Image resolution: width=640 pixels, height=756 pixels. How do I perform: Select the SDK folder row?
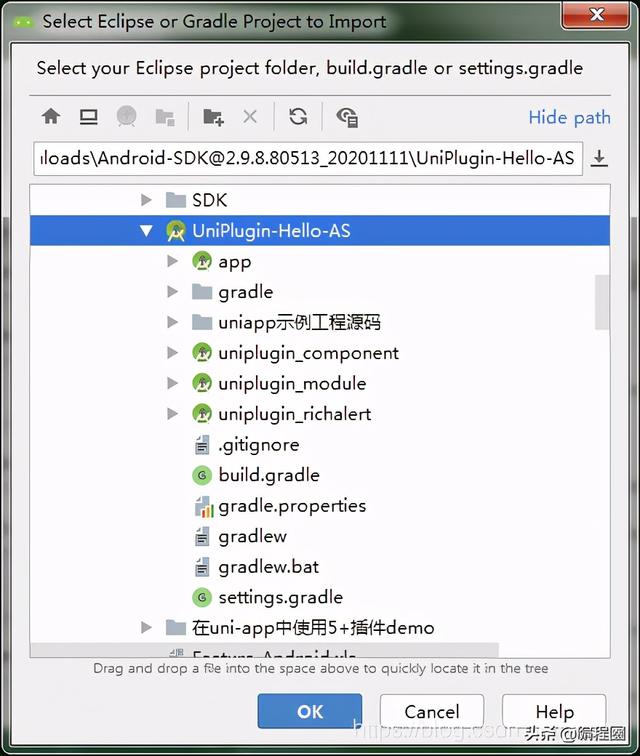point(320,200)
